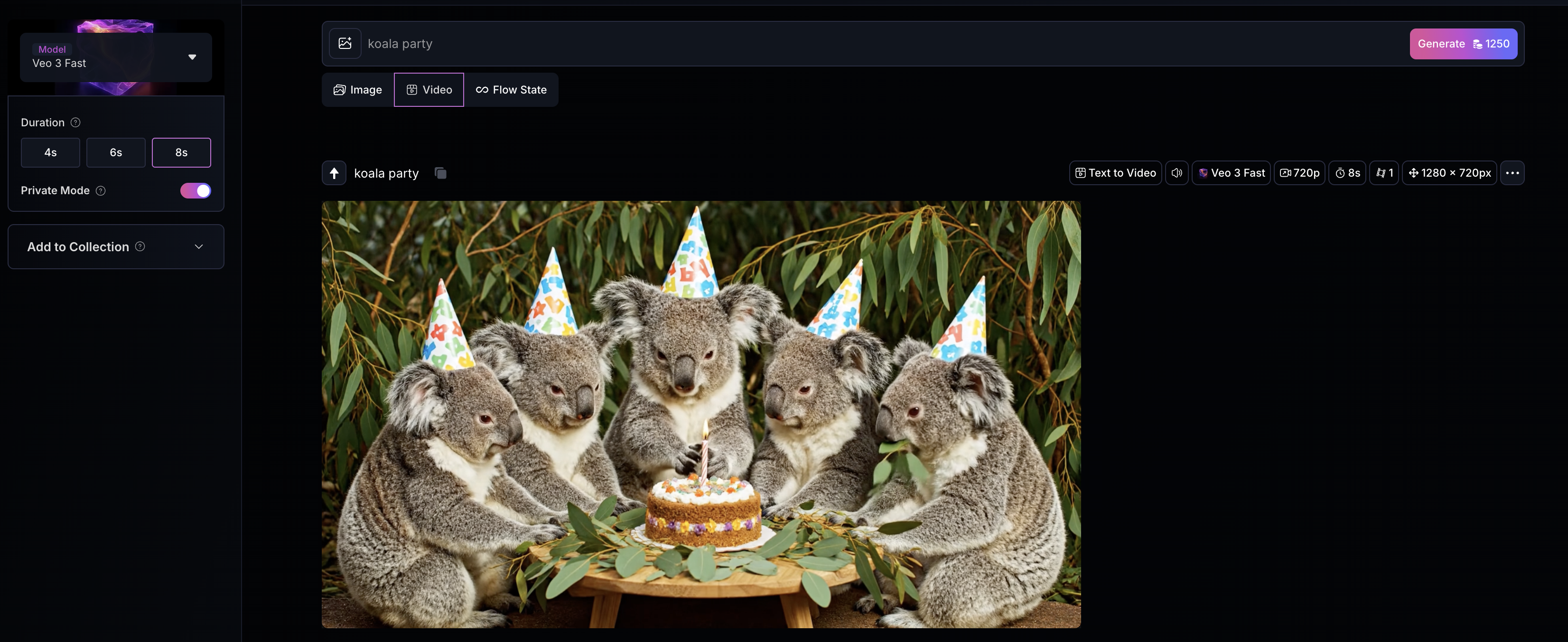Switch to the Video tab

coord(429,90)
